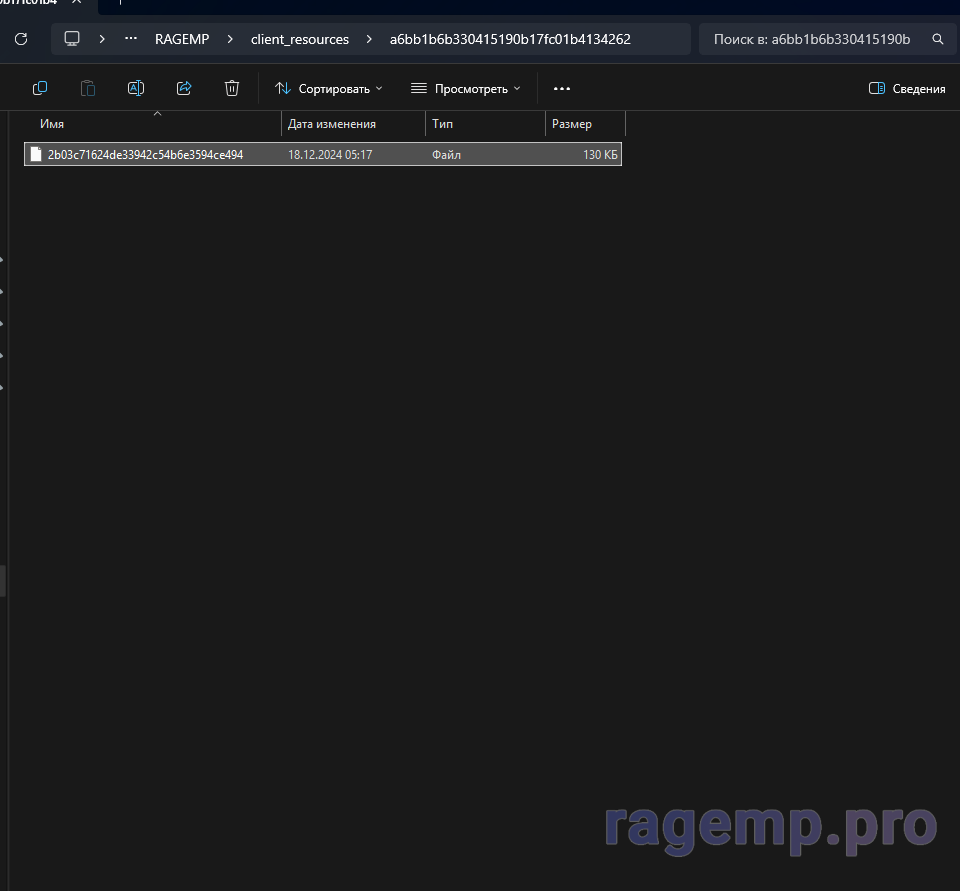Screen dimensions: 960x891
Task: Click the Rename icon in the toolbar
Action: click(x=136, y=88)
